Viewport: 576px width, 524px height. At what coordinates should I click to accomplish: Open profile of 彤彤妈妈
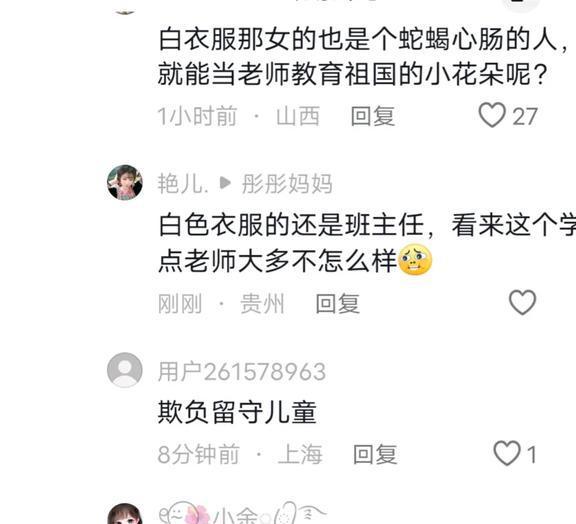click(287, 183)
